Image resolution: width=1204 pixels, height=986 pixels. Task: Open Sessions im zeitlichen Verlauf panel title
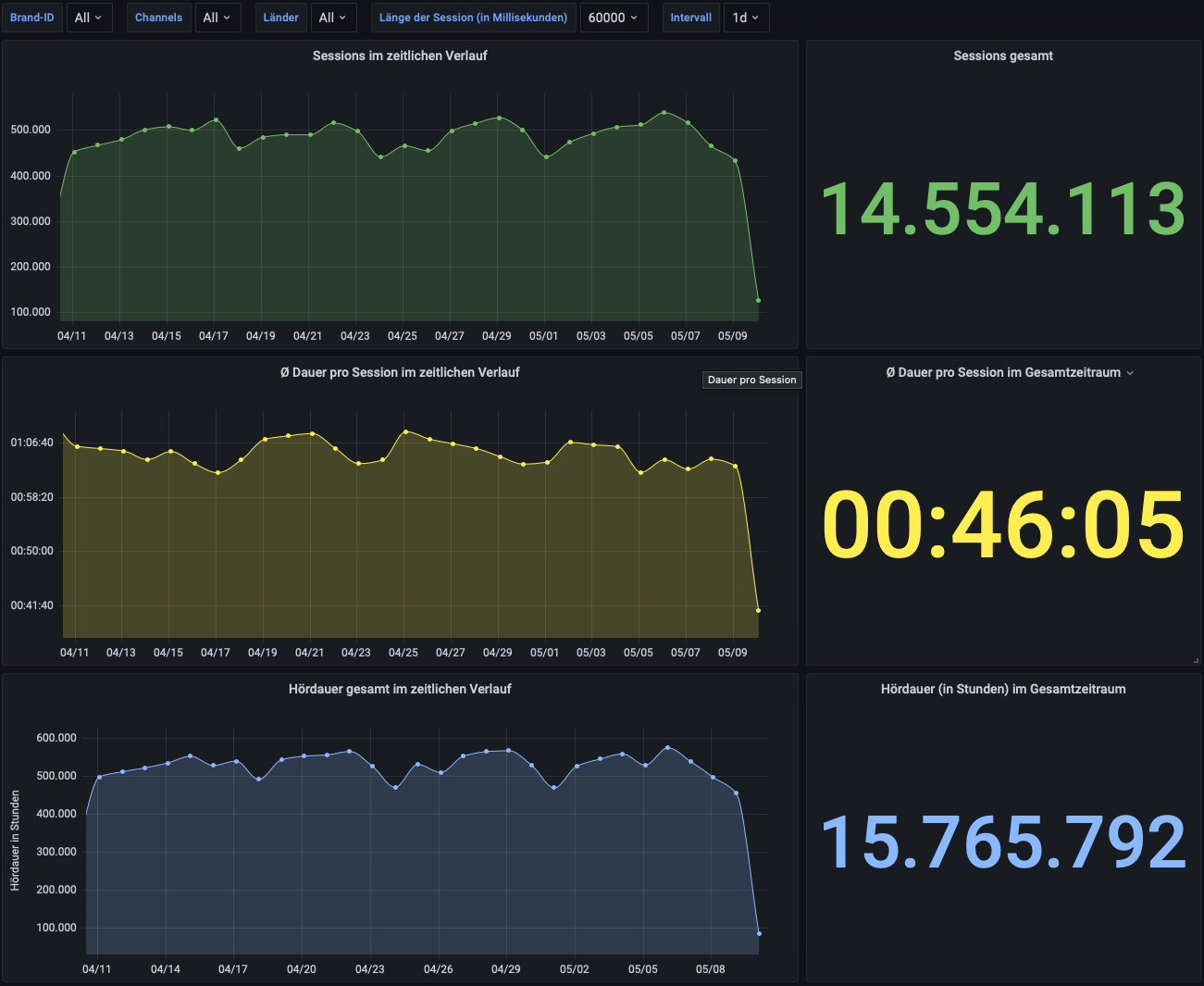point(400,56)
